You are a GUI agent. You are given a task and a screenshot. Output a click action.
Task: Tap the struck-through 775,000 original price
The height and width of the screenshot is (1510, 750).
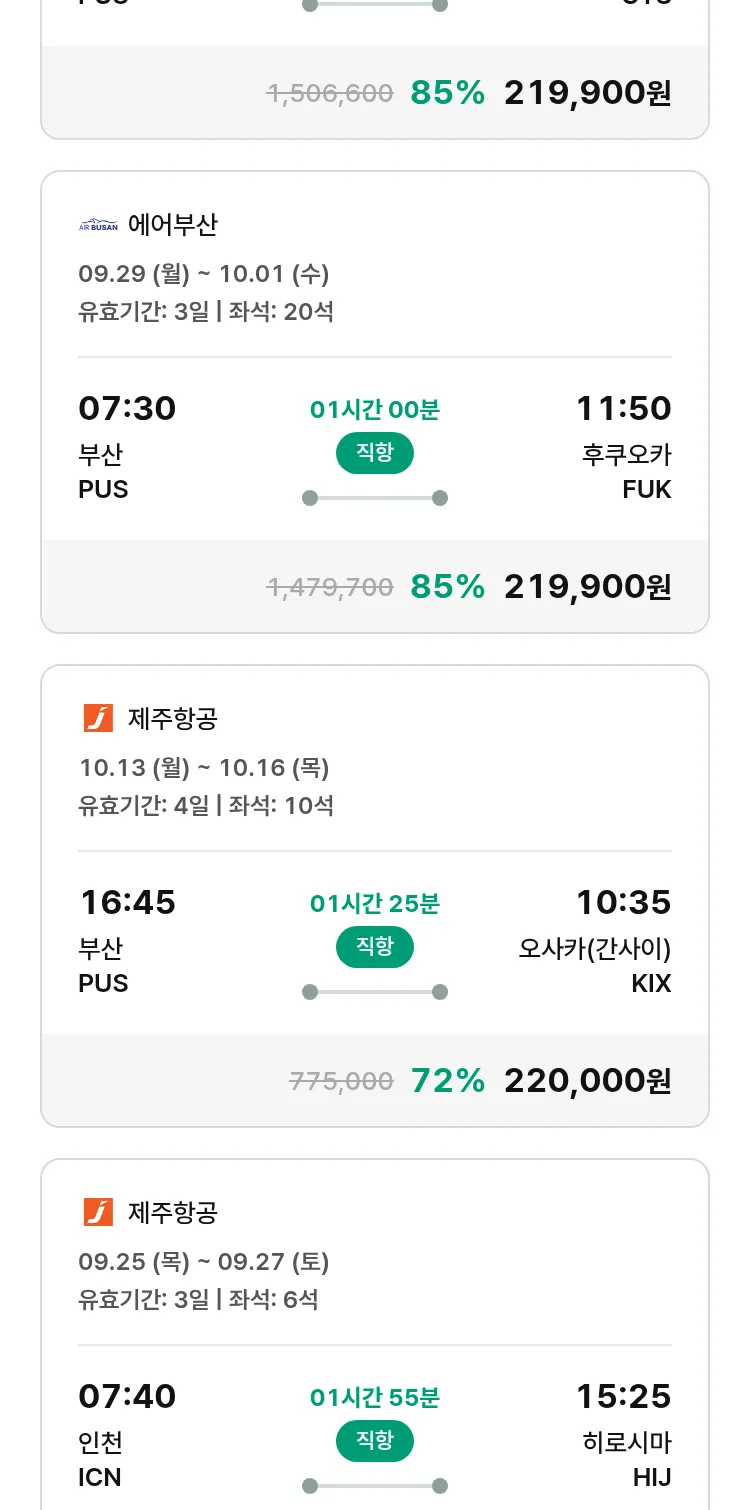[x=341, y=1081]
